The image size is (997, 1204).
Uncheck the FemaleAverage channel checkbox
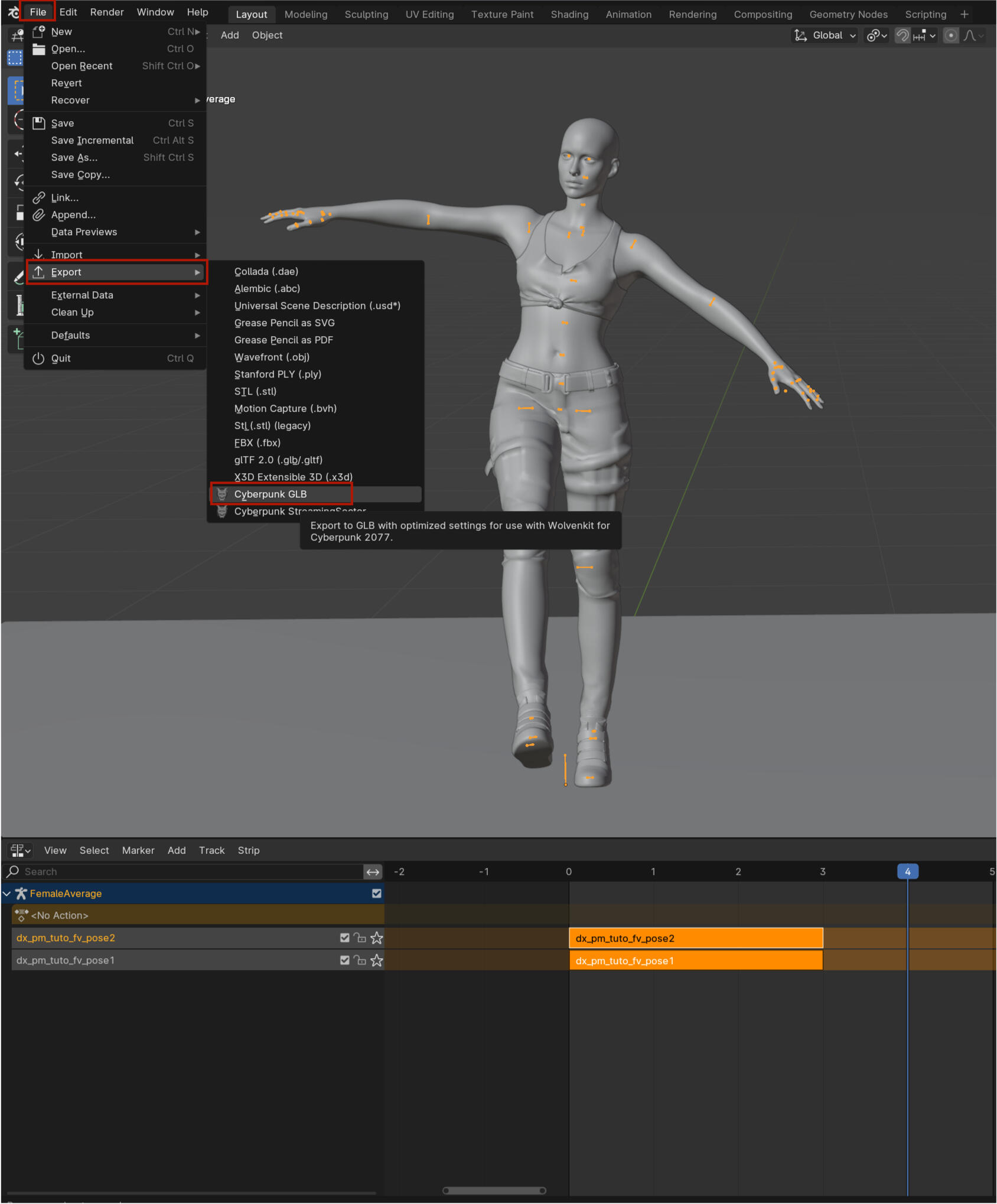[x=376, y=893]
